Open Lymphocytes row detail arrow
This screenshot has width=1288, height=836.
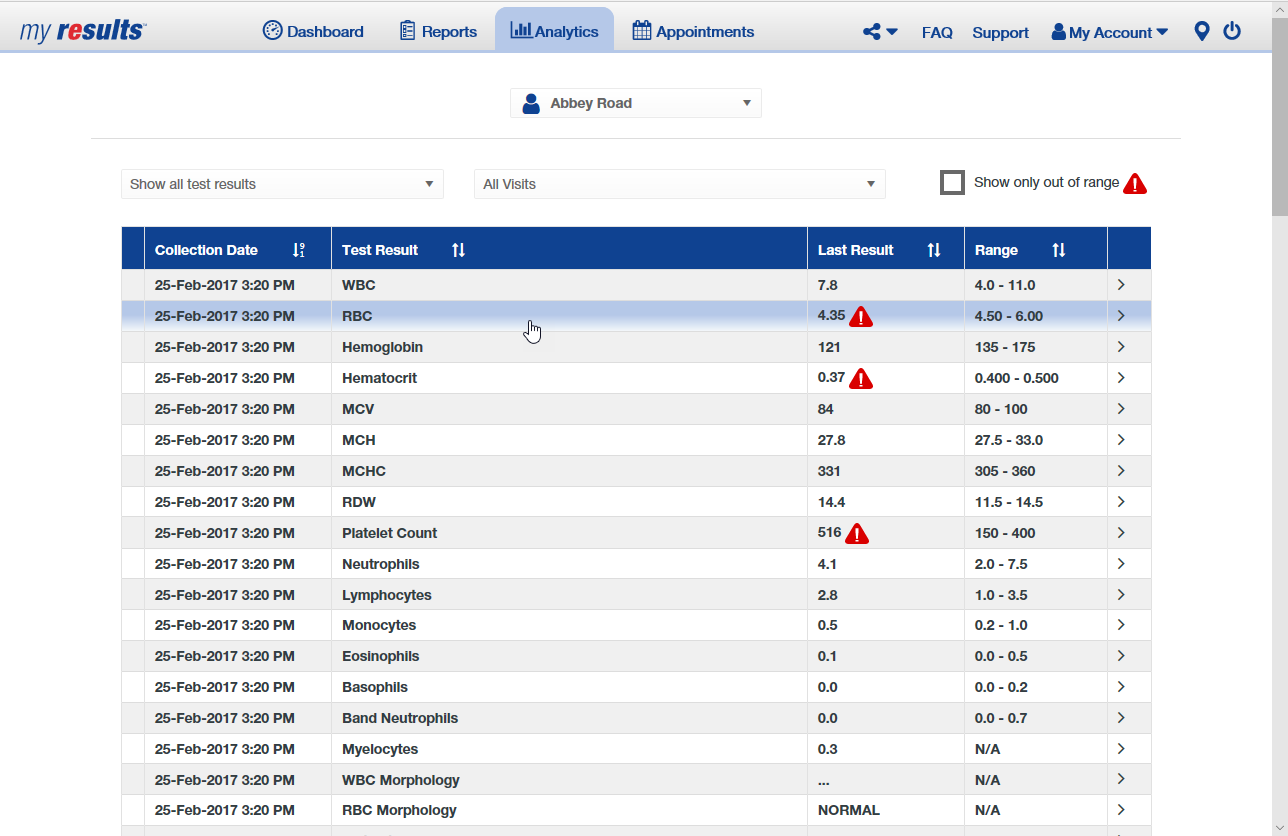click(1121, 595)
